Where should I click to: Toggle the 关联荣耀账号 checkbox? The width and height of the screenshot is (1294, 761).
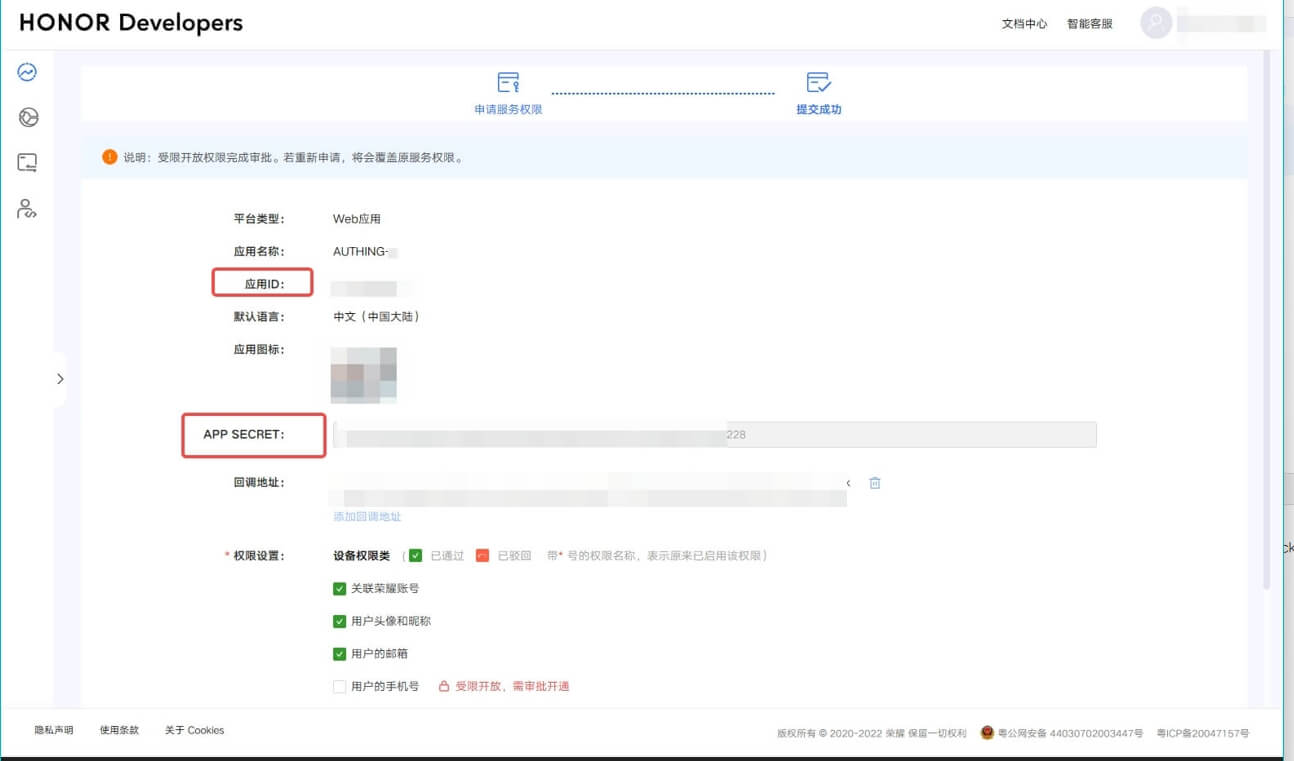click(340, 589)
